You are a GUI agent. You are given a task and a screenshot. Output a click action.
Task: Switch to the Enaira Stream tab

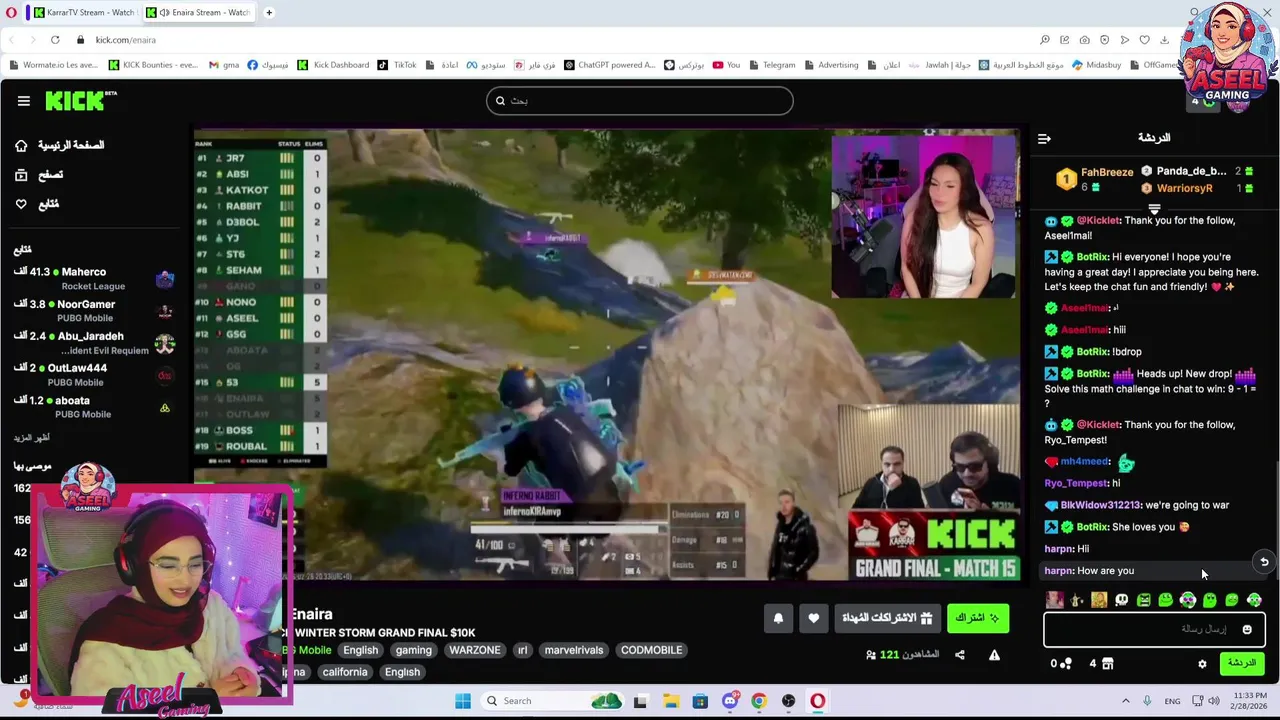point(200,13)
